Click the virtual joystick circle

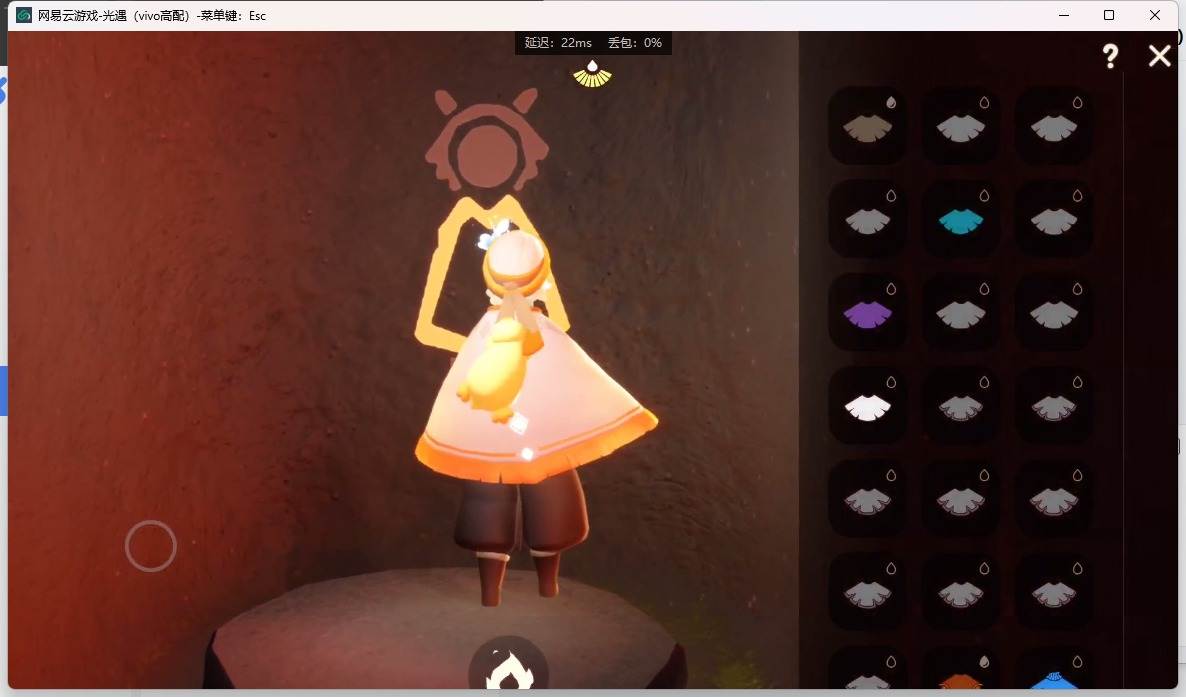tap(151, 546)
